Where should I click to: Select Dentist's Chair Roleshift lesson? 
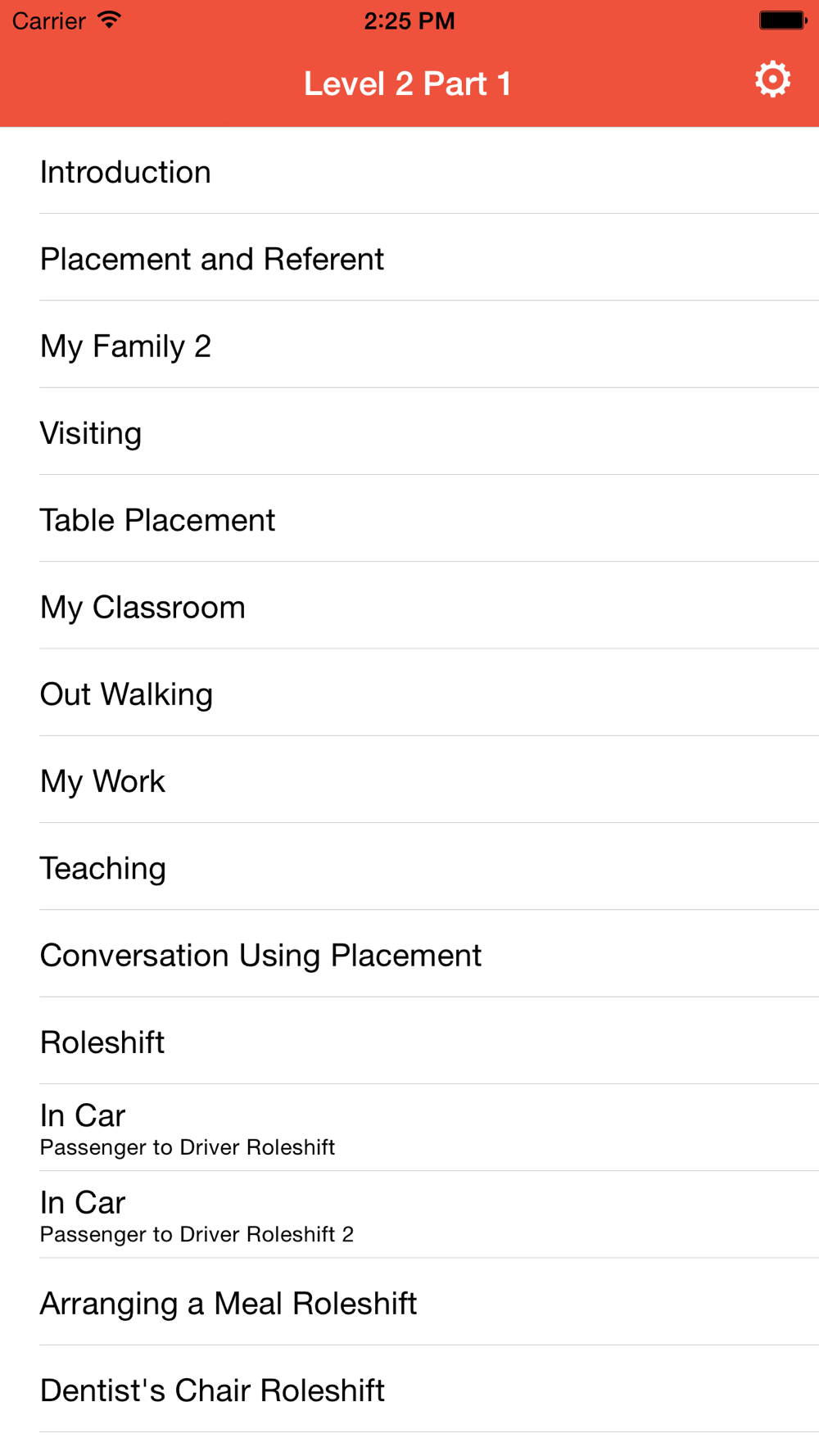(x=409, y=1389)
